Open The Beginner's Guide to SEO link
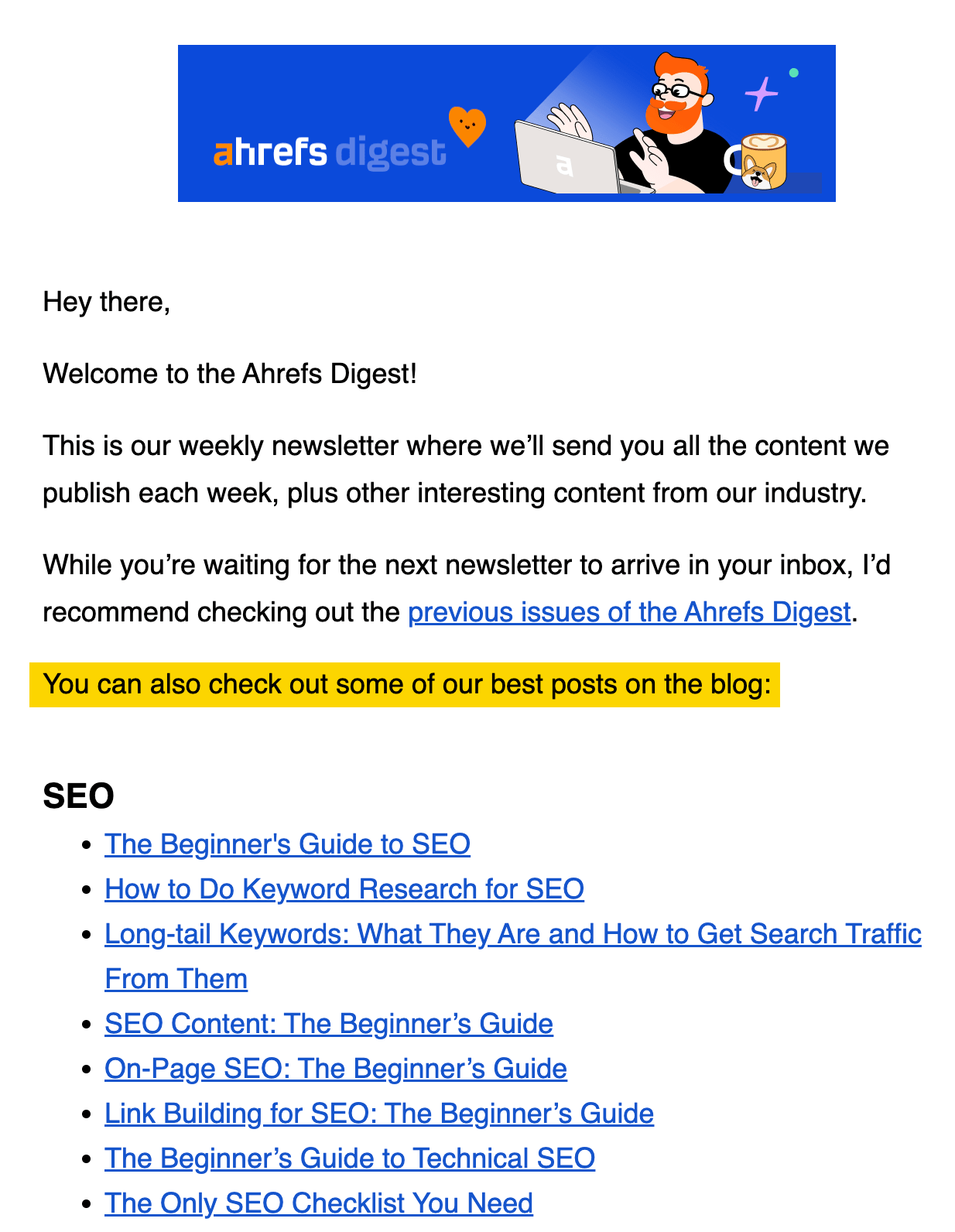Image resolution: width=955 pixels, height=1232 pixels. (x=287, y=844)
